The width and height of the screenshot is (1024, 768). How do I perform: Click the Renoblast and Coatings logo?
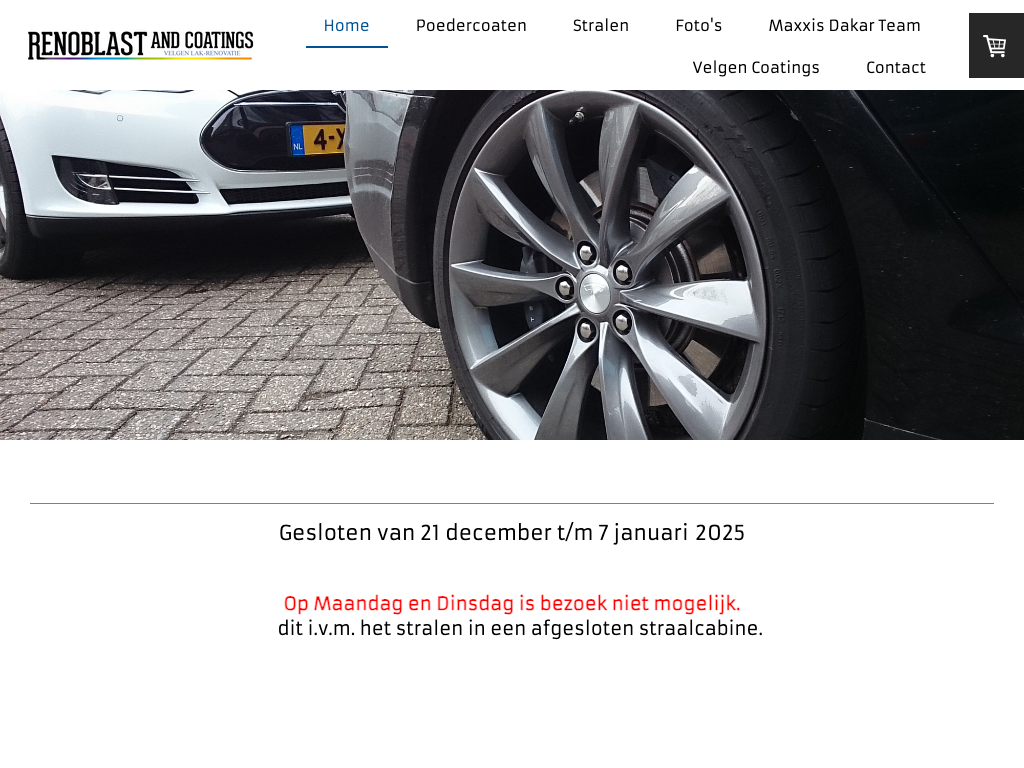coord(140,45)
